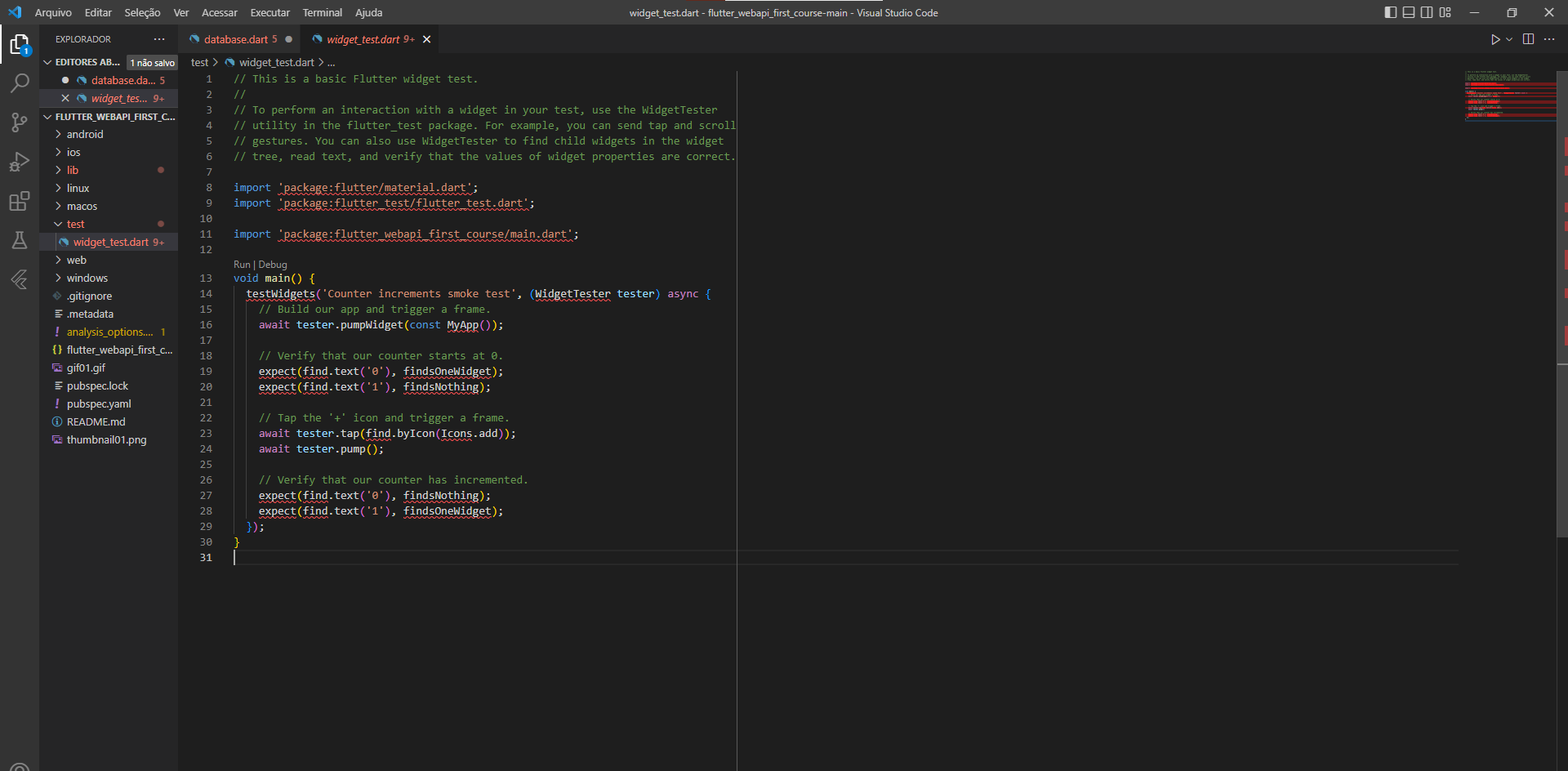
Task: Open the Flutter sidebar icon
Action: pos(20,279)
